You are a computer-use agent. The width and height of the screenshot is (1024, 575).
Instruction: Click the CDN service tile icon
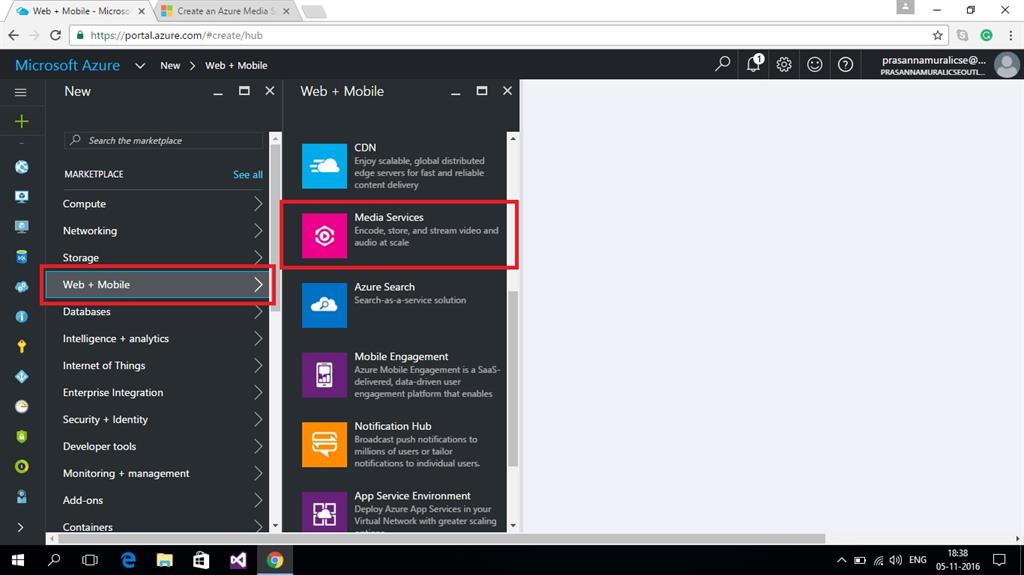click(324, 166)
